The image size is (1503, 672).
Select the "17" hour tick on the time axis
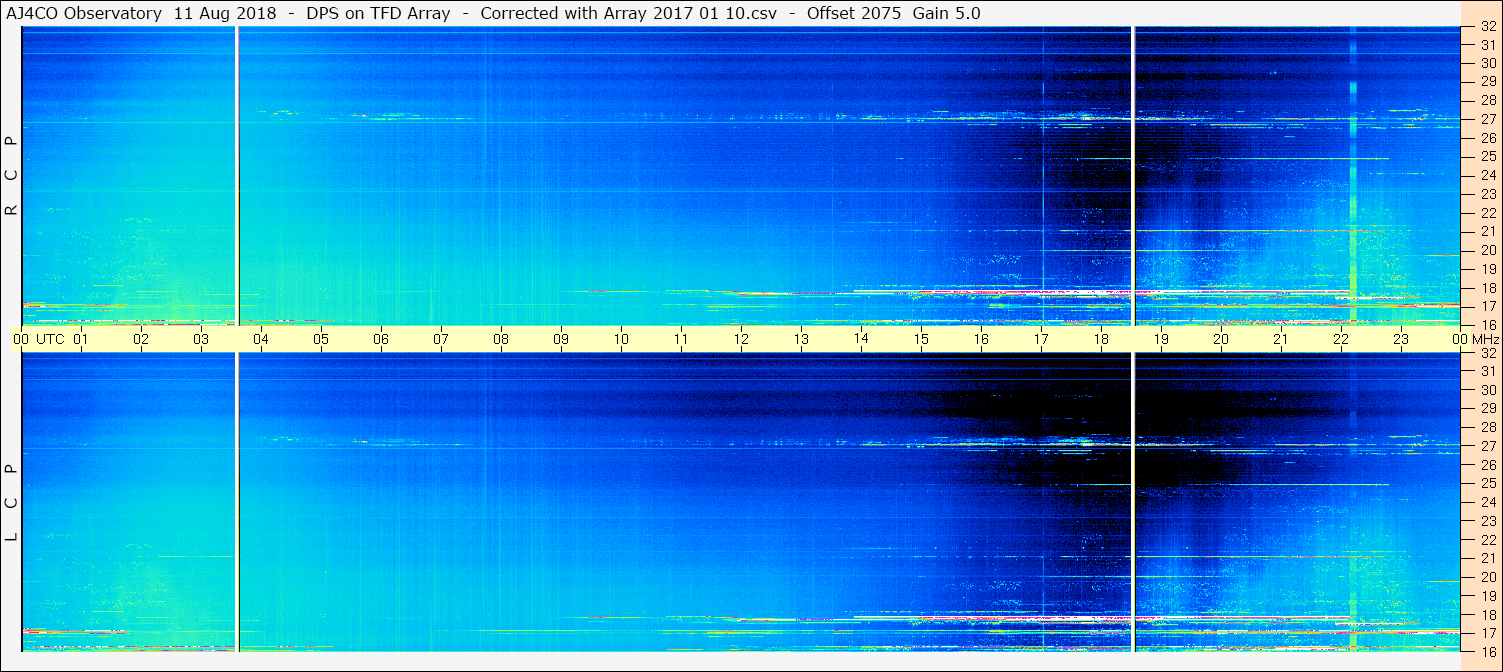(x=1041, y=339)
